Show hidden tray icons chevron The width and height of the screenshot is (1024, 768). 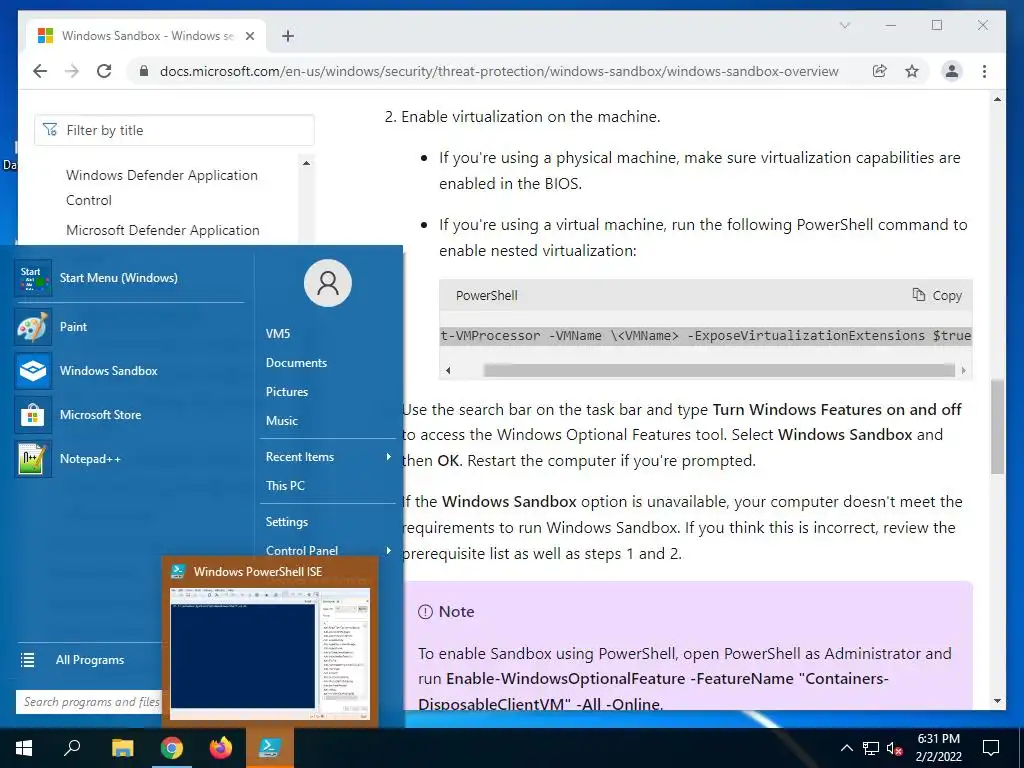coord(846,748)
